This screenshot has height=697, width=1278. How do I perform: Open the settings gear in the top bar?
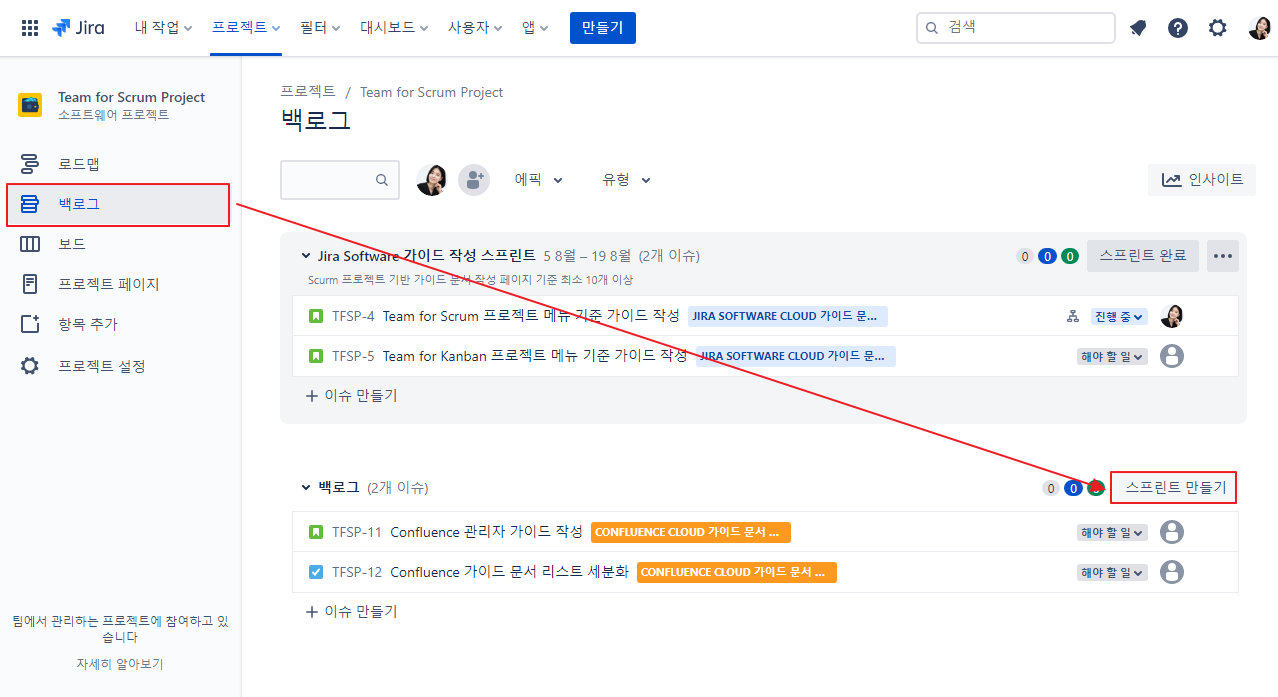tap(1217, 28)
